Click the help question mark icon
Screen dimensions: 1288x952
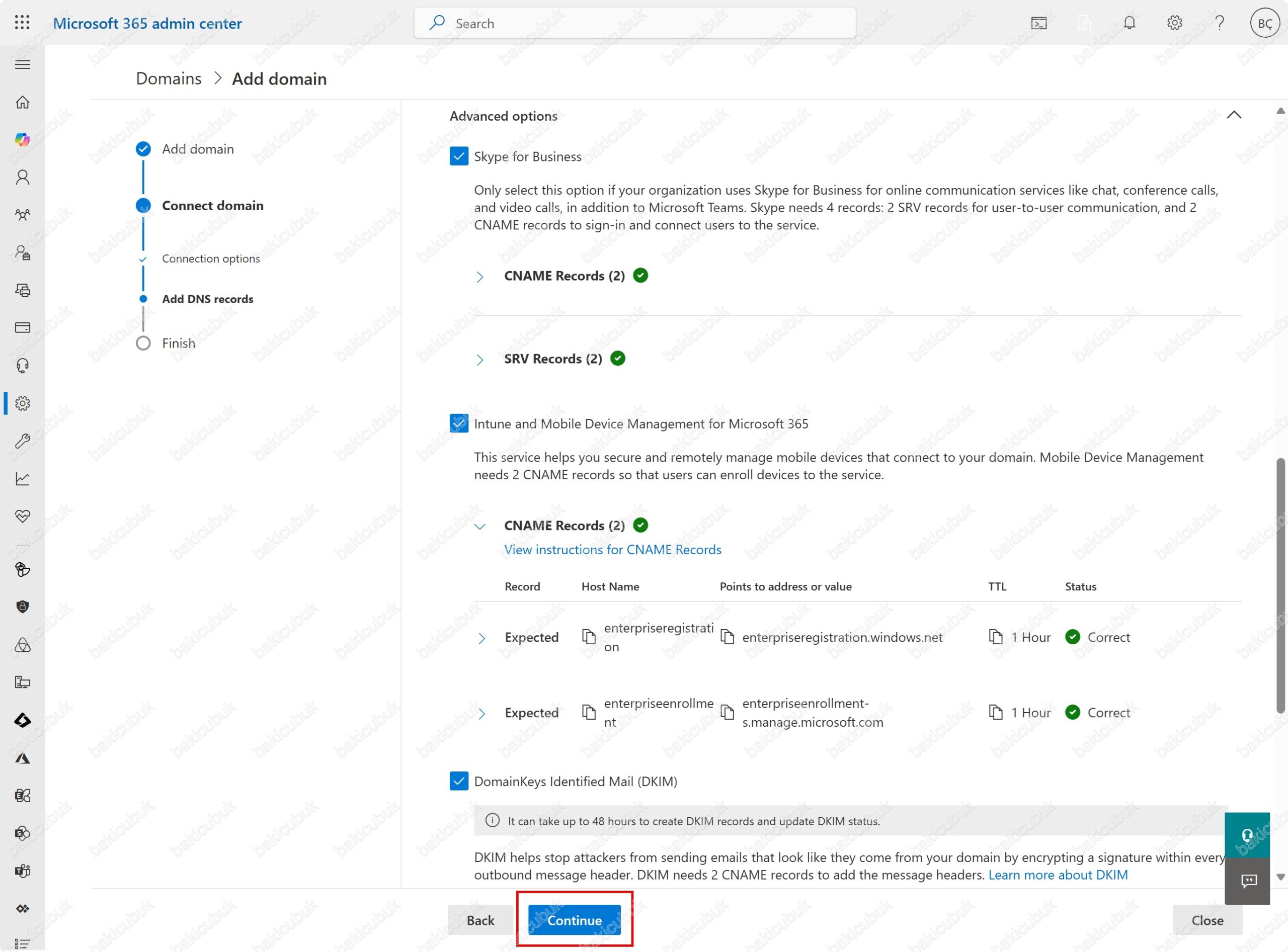click(1219, 23)
